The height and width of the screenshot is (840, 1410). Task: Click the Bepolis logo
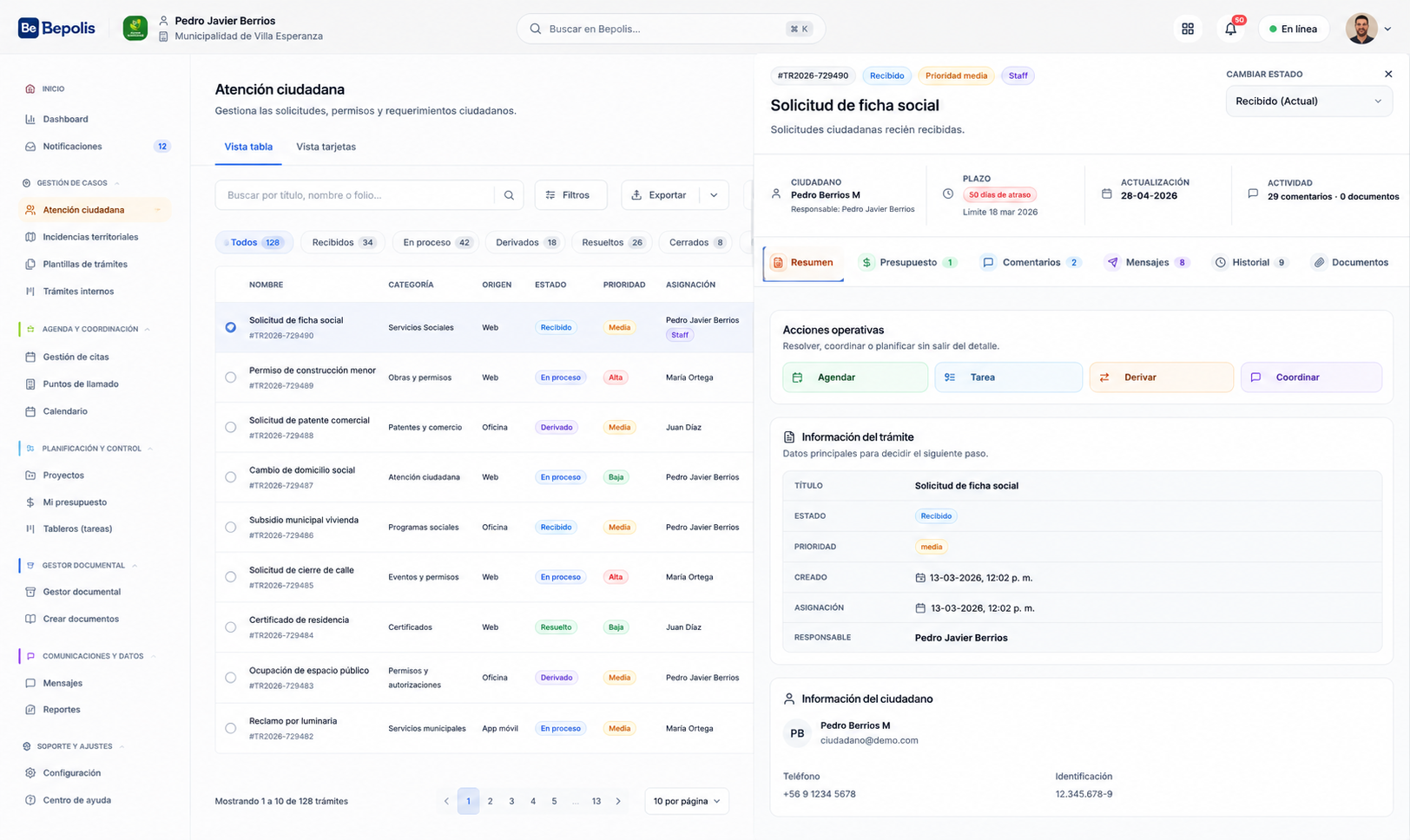[56, 28]
